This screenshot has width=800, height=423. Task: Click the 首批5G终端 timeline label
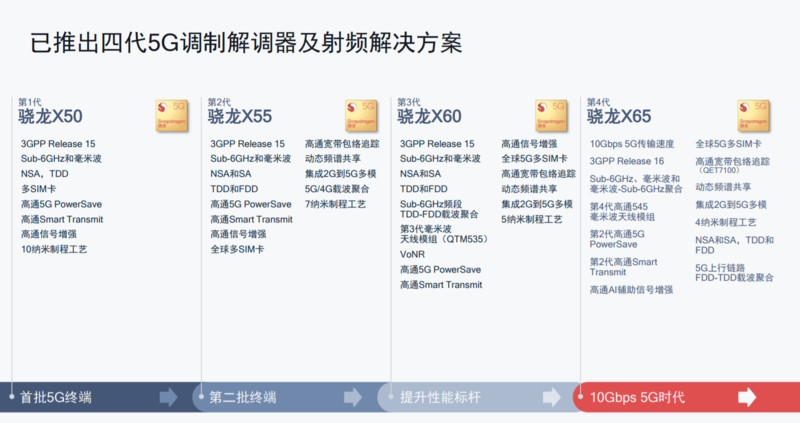56,397
